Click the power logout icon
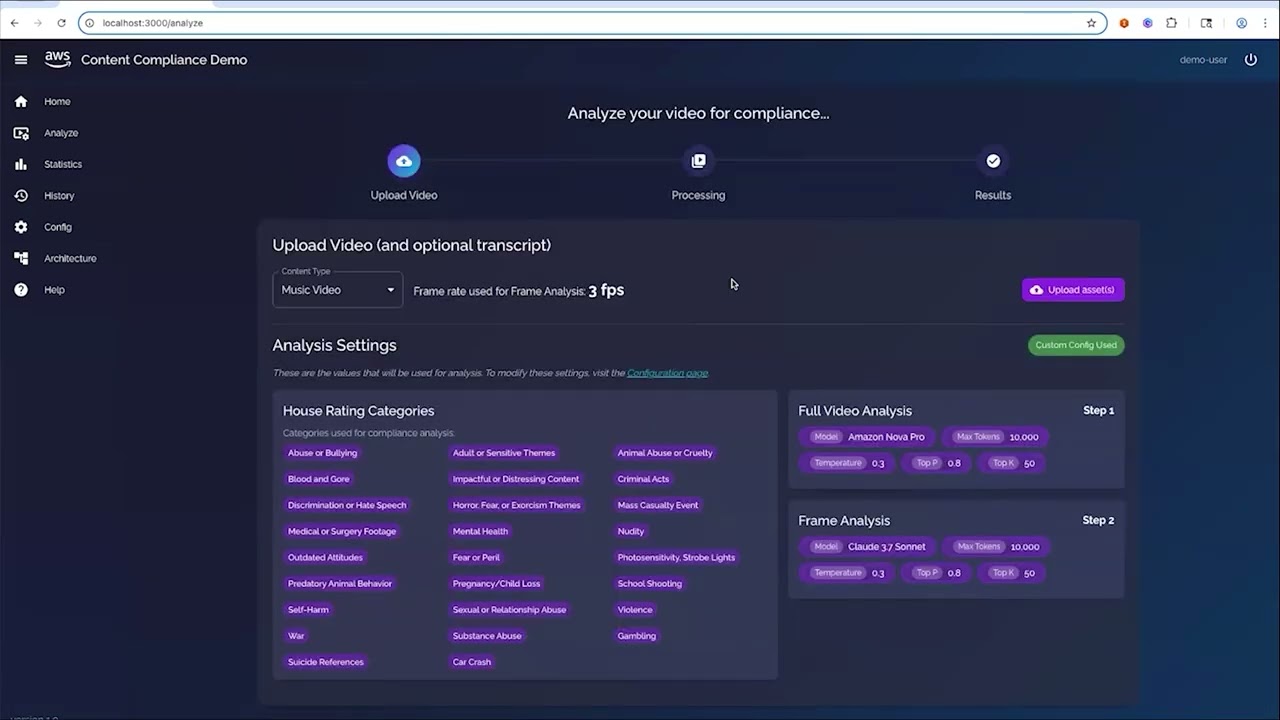Screen dimensions: 1280x720 pos(1250,60)
